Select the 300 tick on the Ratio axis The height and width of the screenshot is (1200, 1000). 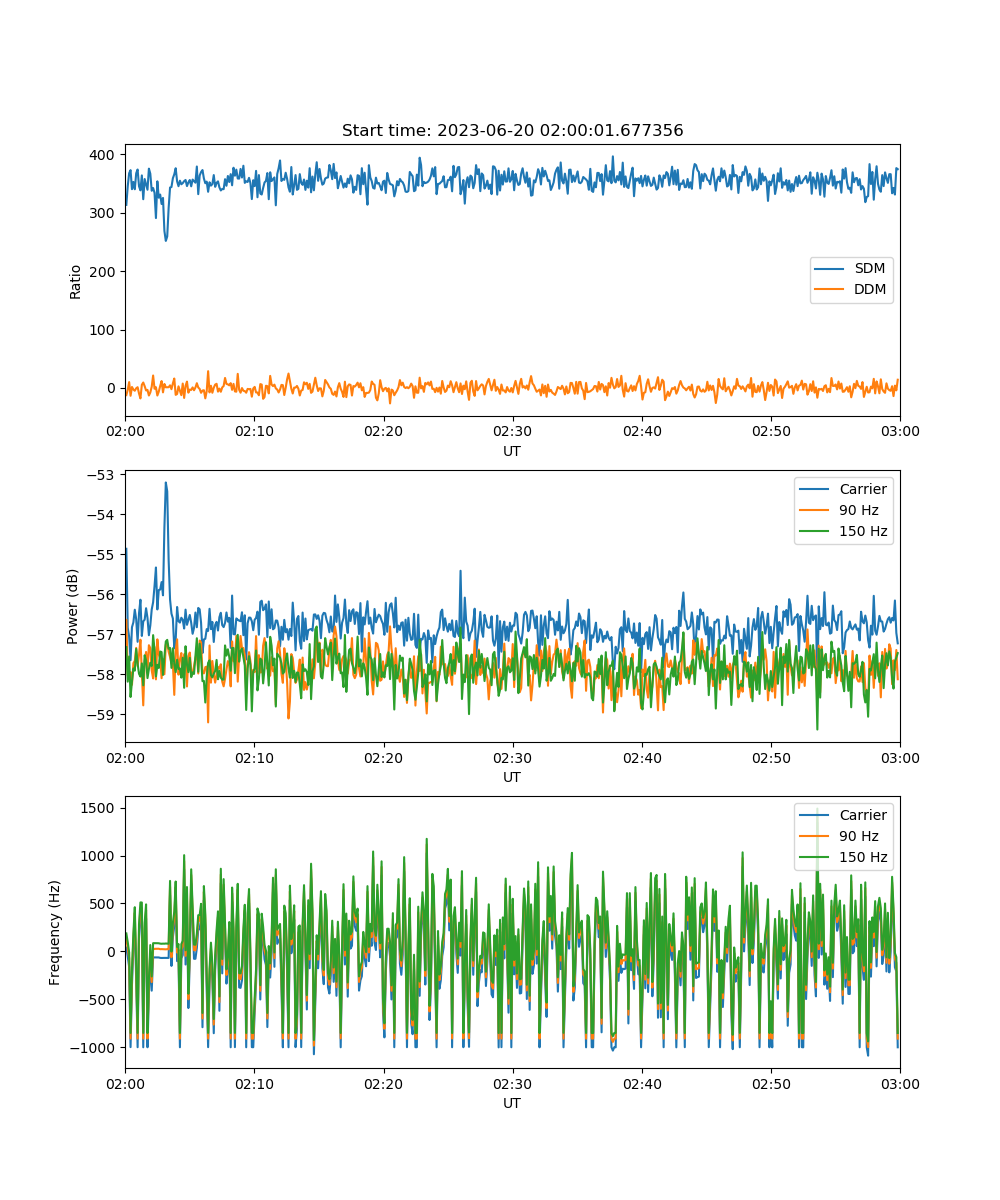click(104, 213)
